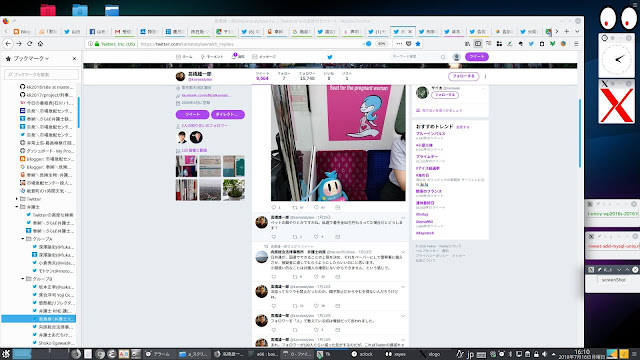Open the page actions three-dot menu

coord(399,44)
